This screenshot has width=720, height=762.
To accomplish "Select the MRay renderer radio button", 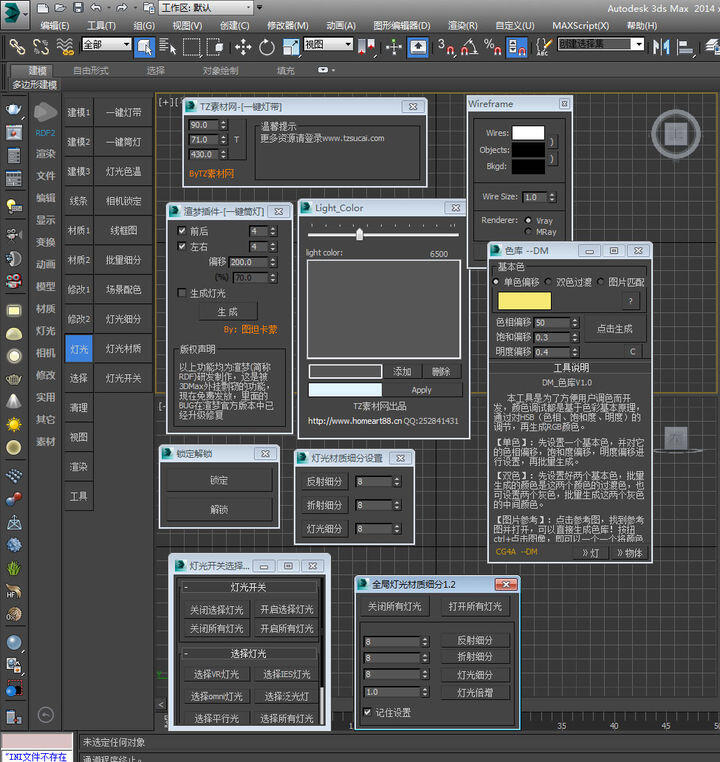I will point(528,232).
